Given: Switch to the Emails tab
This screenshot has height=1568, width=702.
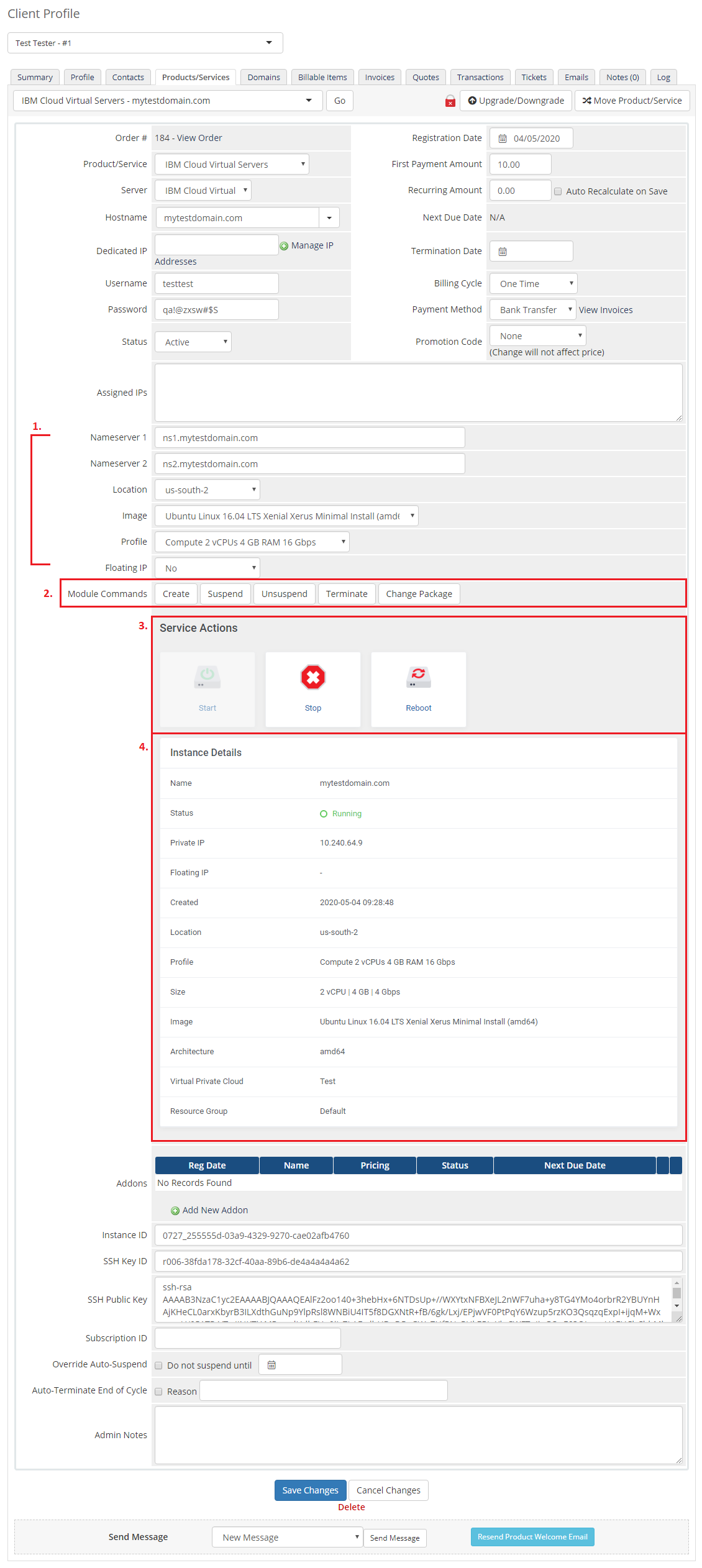Looking at the screenshot, I should 577,77.
